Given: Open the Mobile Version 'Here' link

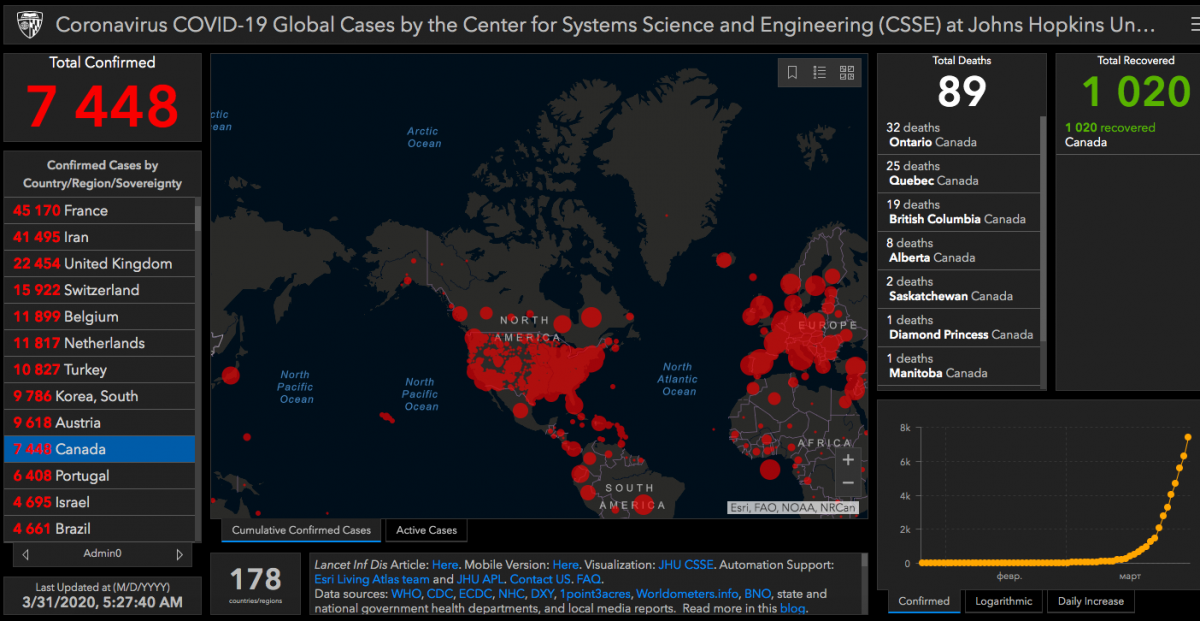Looking at the screenshot, I should point(566,565).
